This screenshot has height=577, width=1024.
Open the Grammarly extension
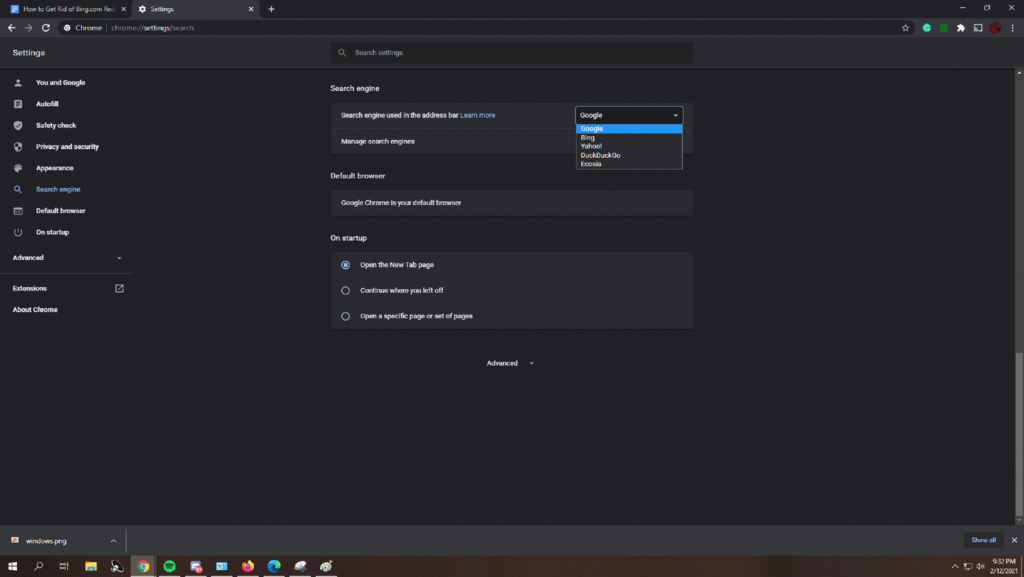[x=927, y=28]
